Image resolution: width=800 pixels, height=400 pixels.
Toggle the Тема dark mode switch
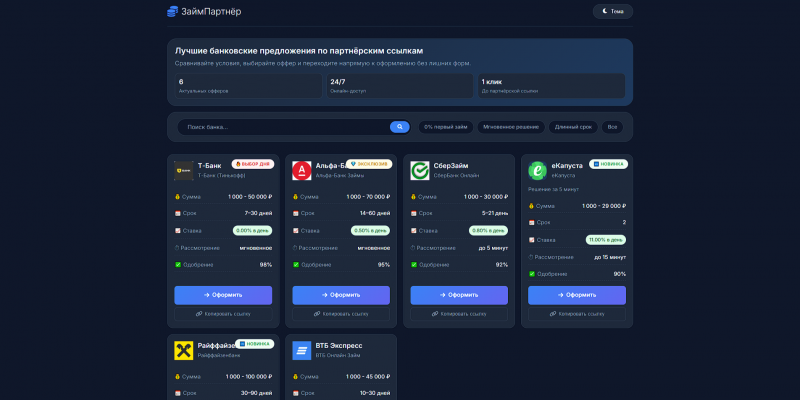click(613, 11)
